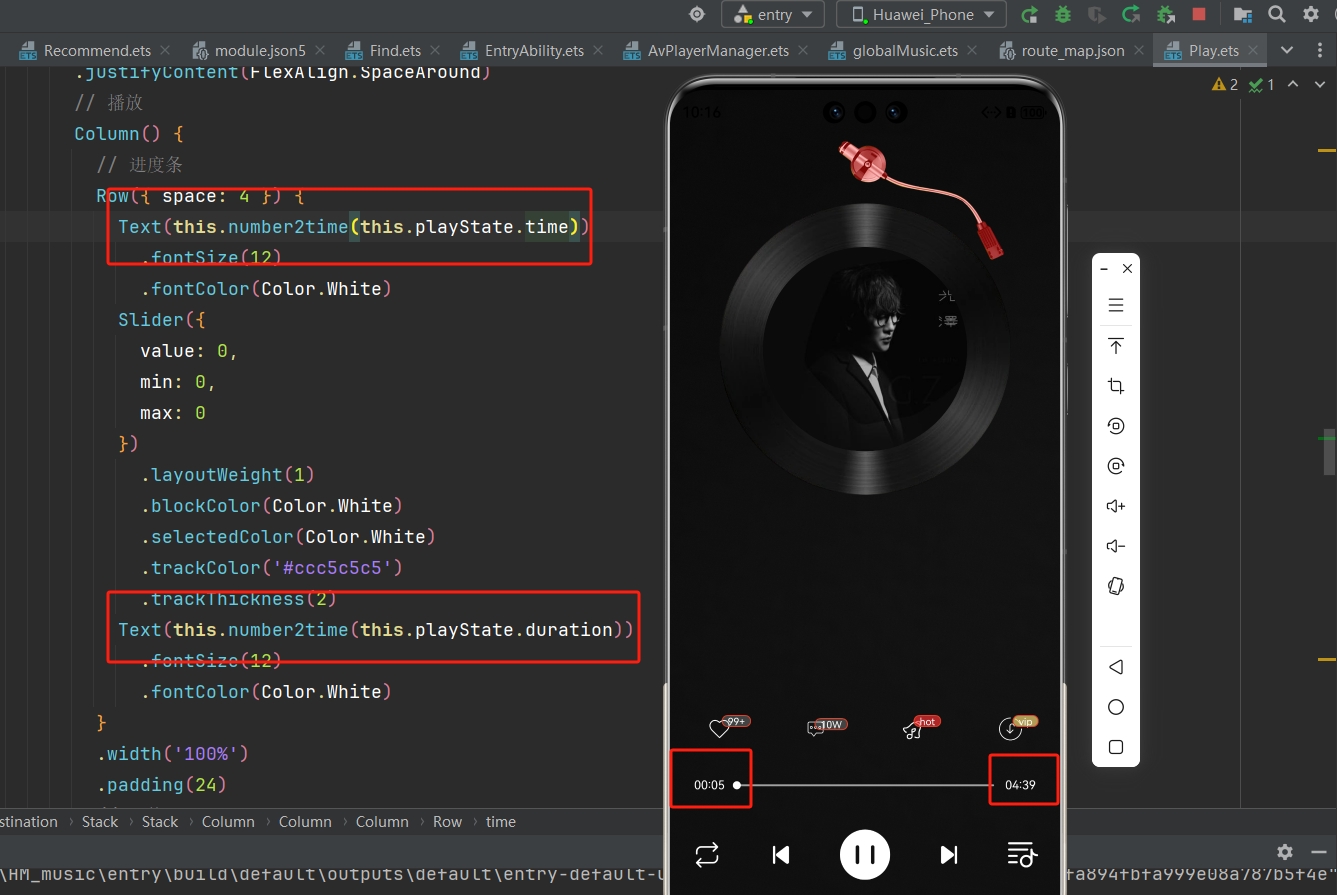
Task: Tap the vip download icon
Action: click(1011, 729)
